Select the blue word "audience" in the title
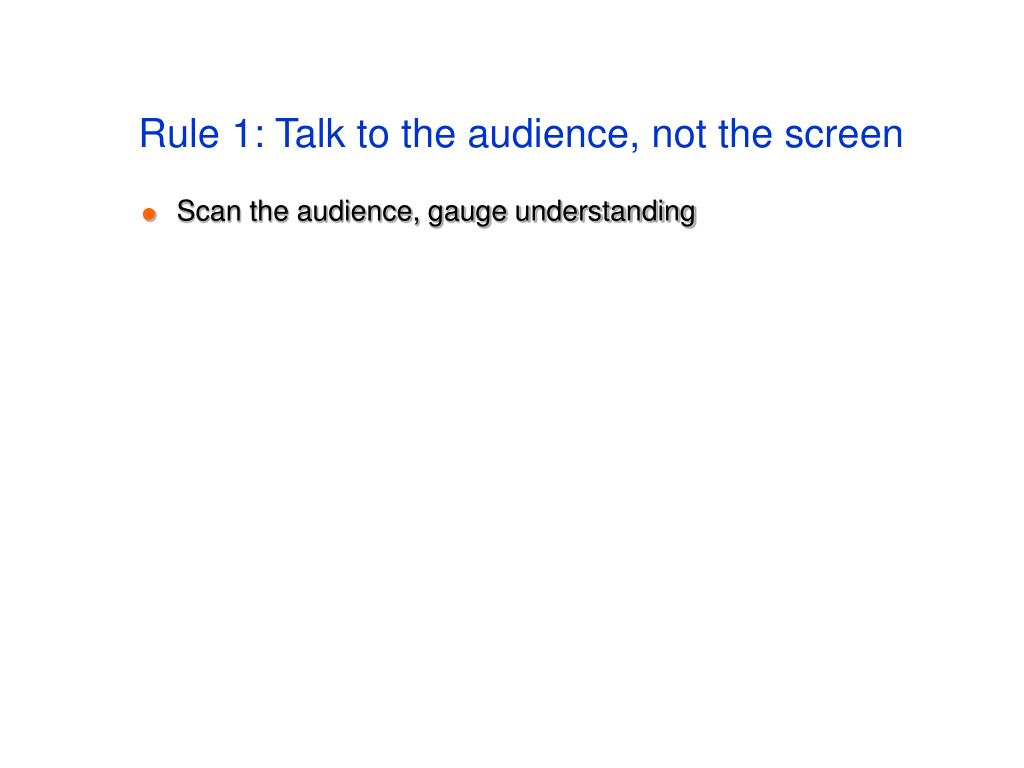This screenshot has width=1024, height=768. [549, 134]
